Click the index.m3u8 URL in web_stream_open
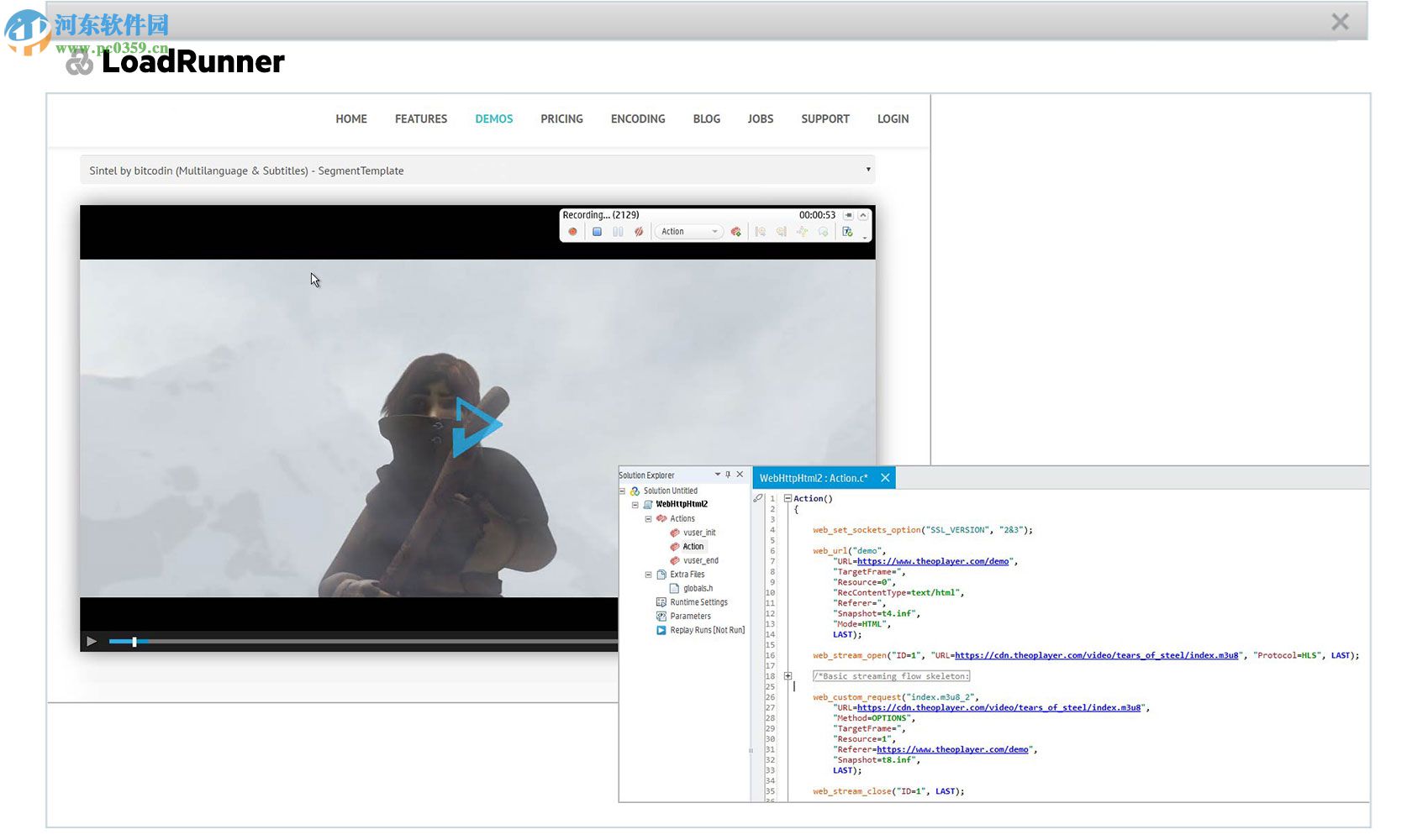Image resolution: width=1412 pixels, height=840 pixels. point(1097,656)
